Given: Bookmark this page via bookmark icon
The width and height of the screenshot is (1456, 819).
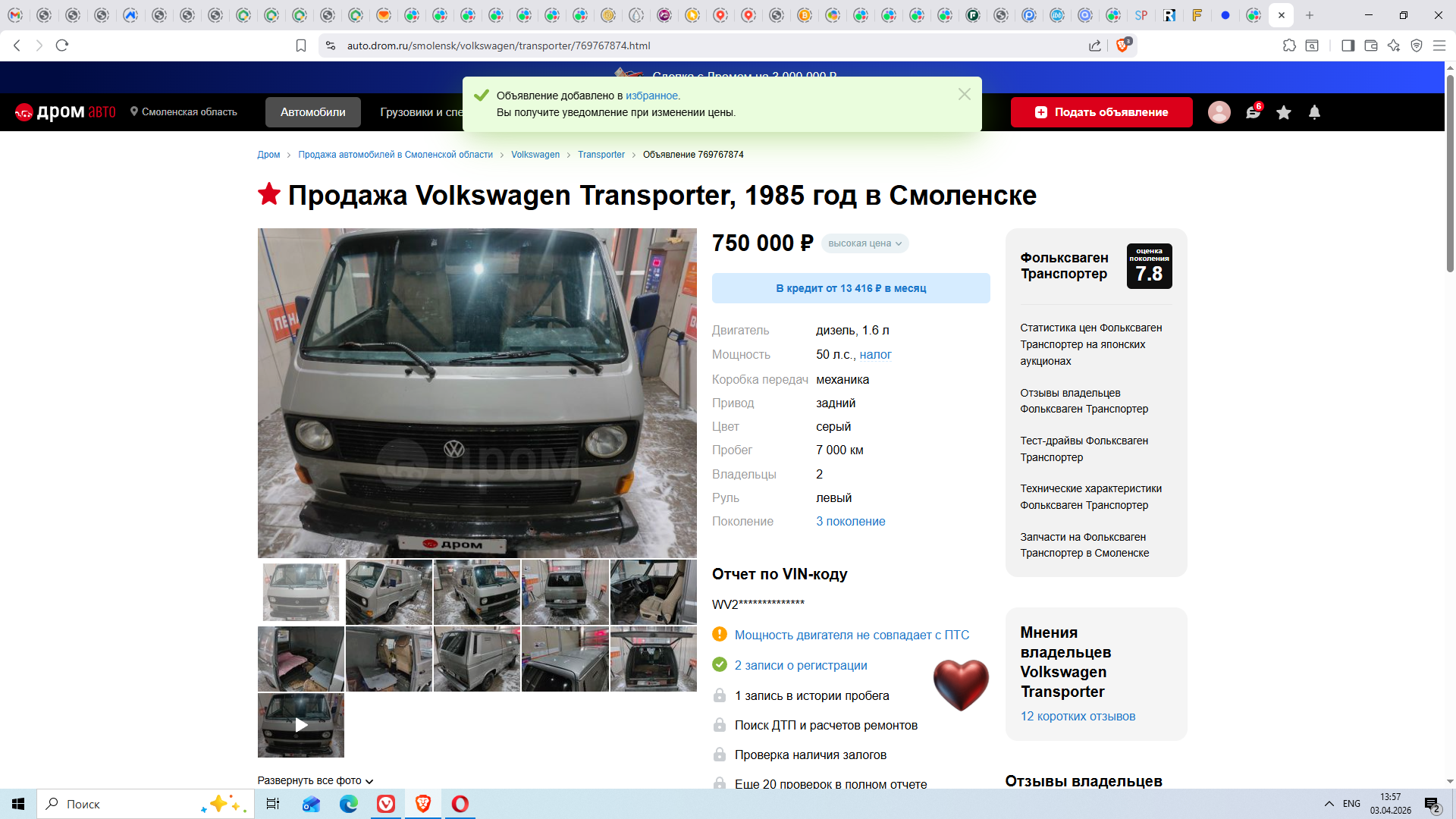Looking at the screenshot, I should click(x=300, y=45).
